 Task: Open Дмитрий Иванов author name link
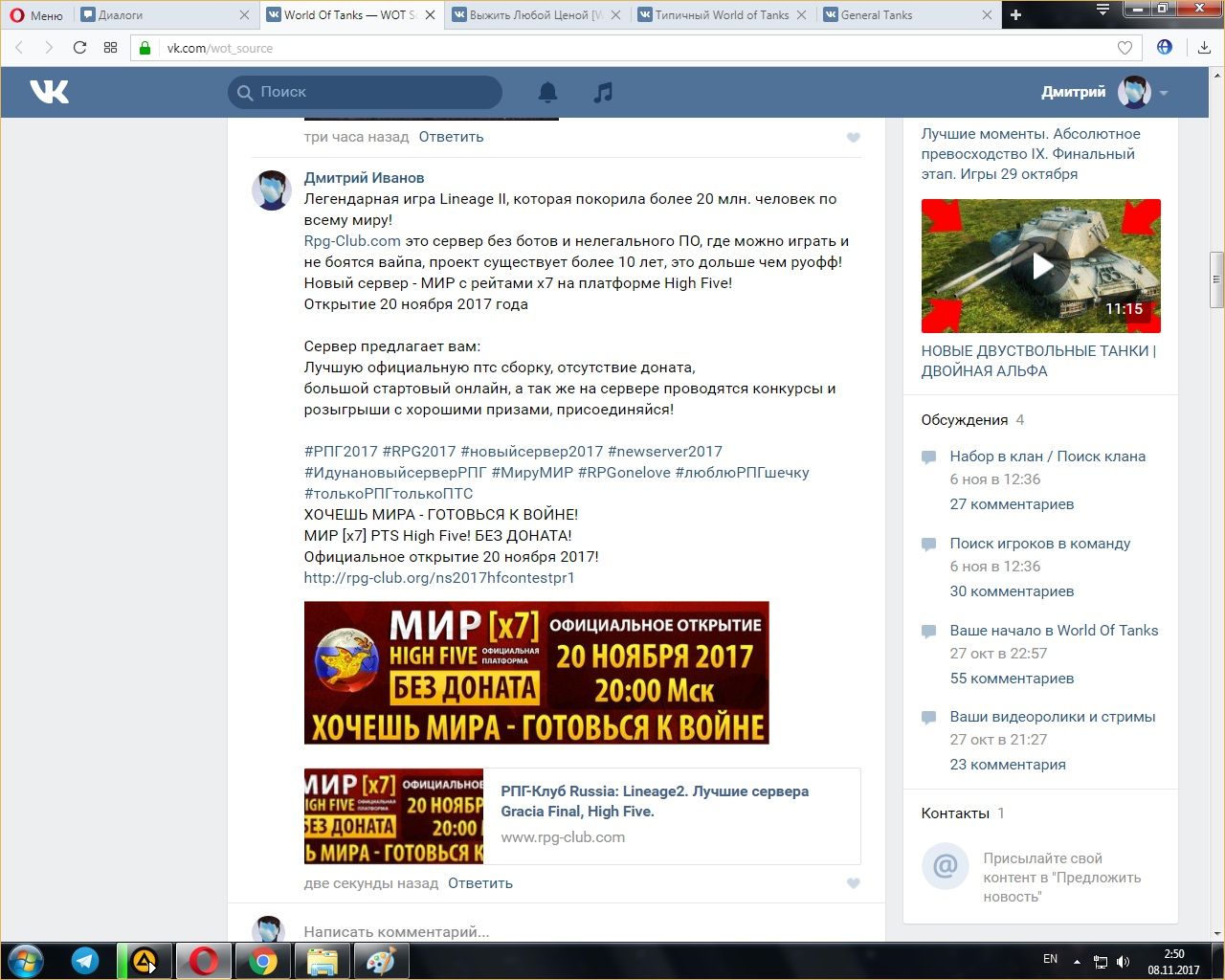pos(364,178)
